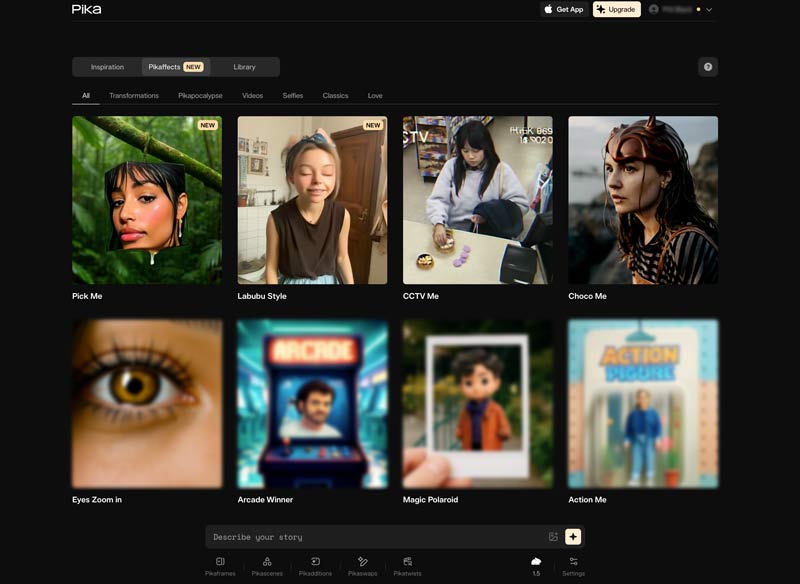Open the Settings sliders icon
This screenshot has width=800, height=584.
coord(573,566)
